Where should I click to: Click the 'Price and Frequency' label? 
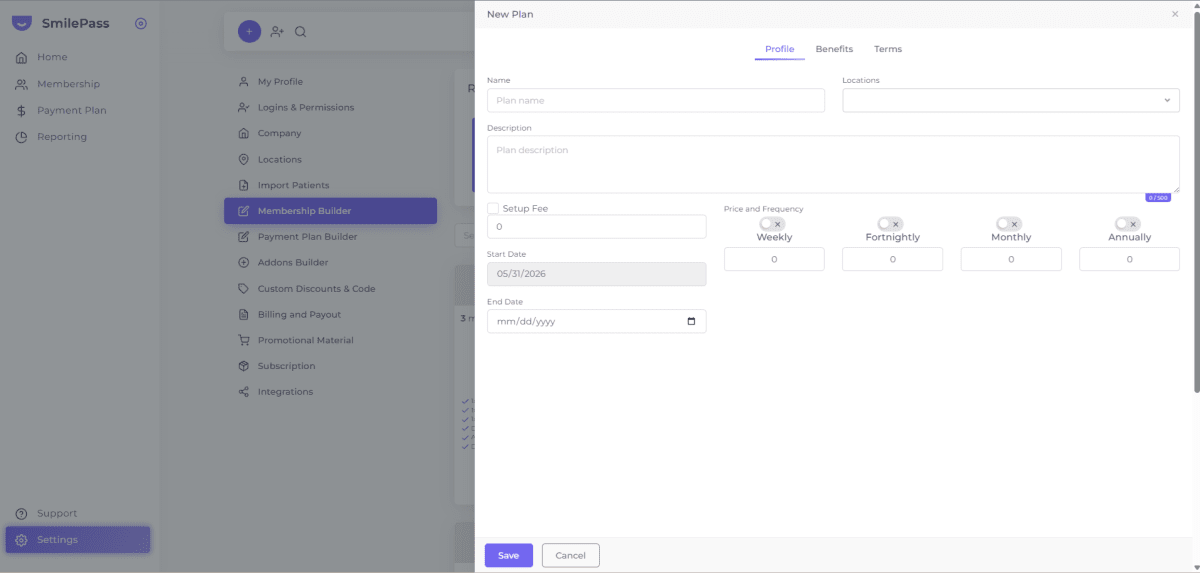click(x=763, y=209)
